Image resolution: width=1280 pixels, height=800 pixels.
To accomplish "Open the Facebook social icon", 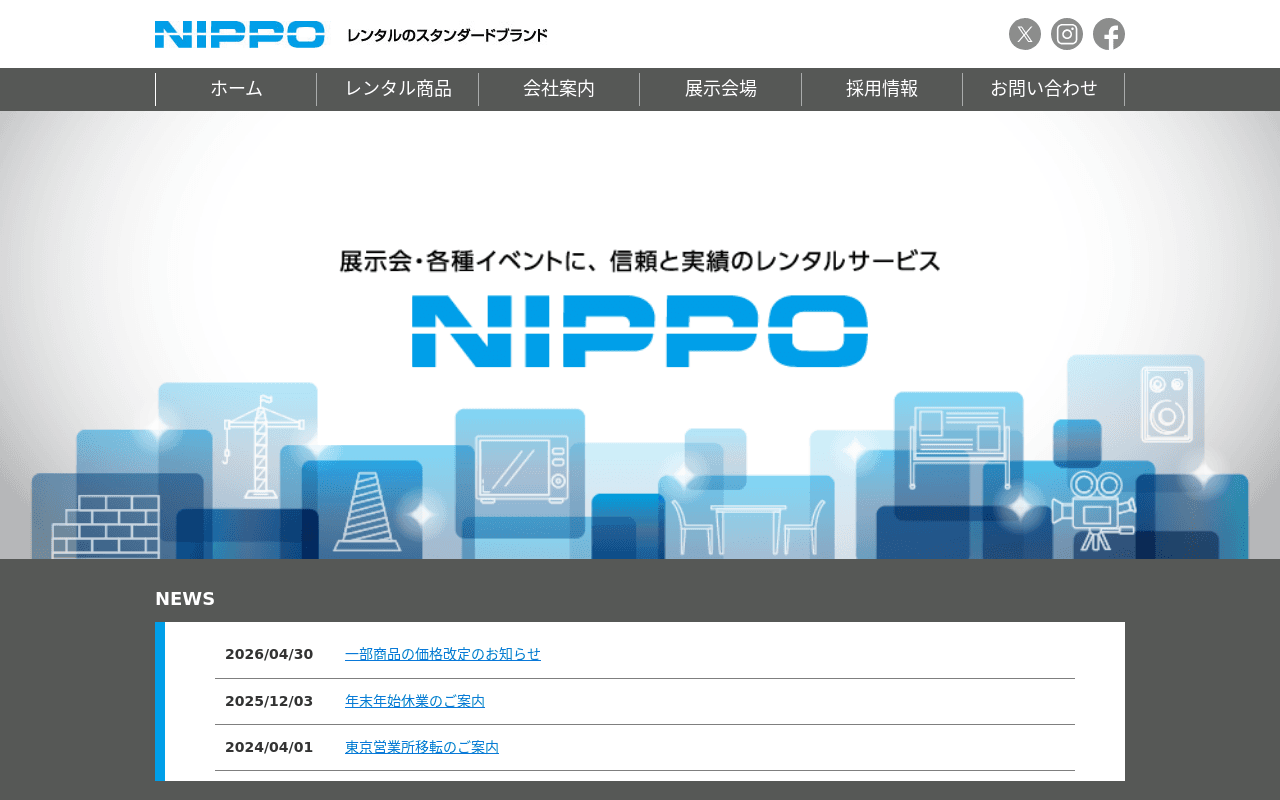I will point(1109,34).
